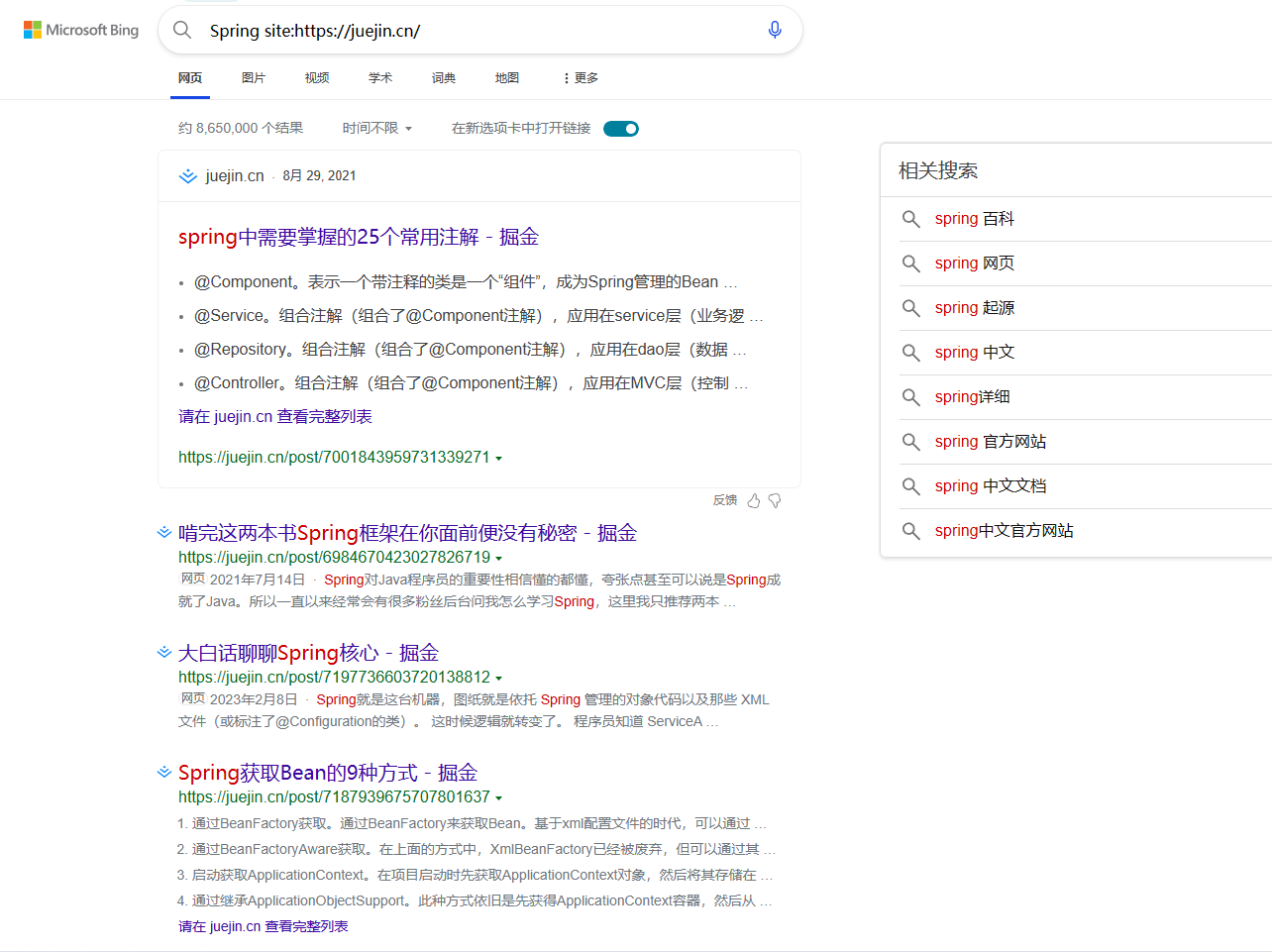Click juejin favicon beside 大白话聊聊Spring核心 result

point(164,652)
